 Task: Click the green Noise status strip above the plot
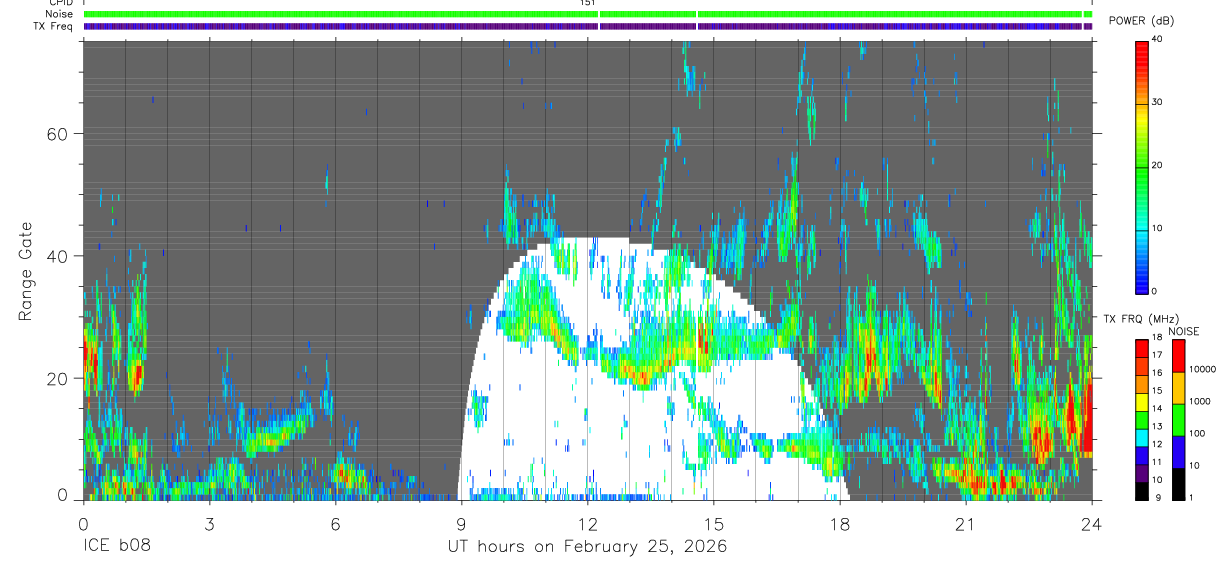click(x=588, y=15)
